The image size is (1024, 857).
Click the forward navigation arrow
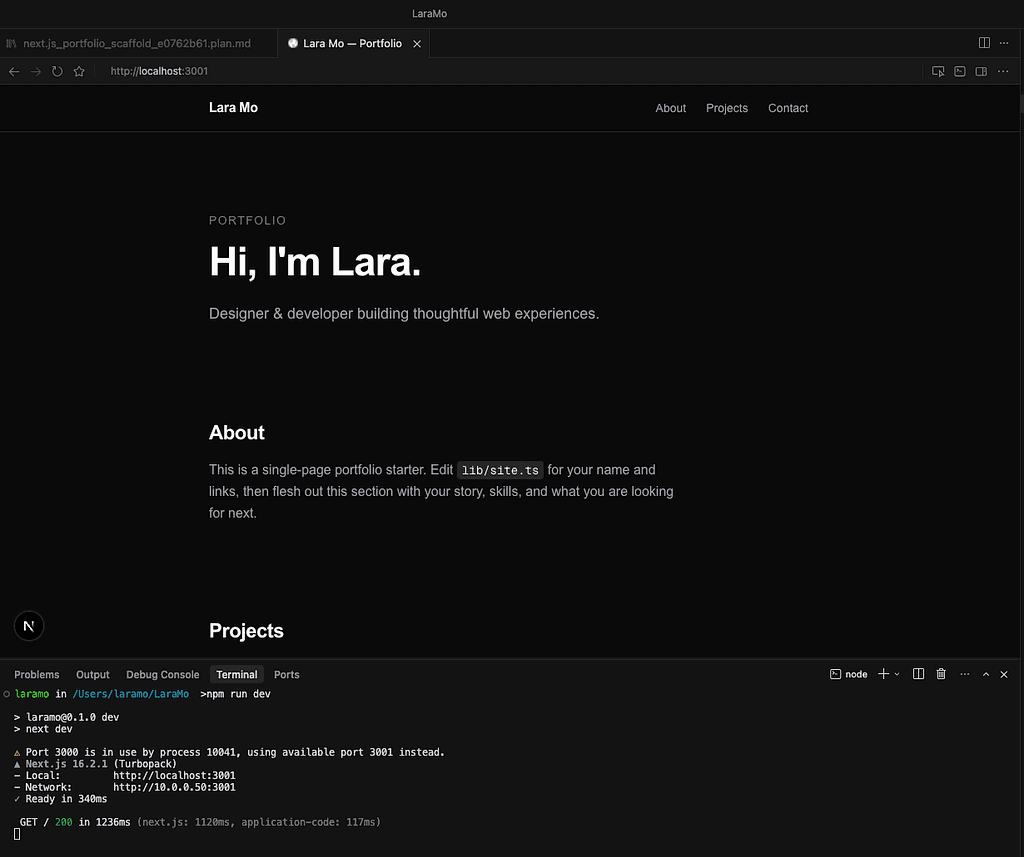pos(35,71)
